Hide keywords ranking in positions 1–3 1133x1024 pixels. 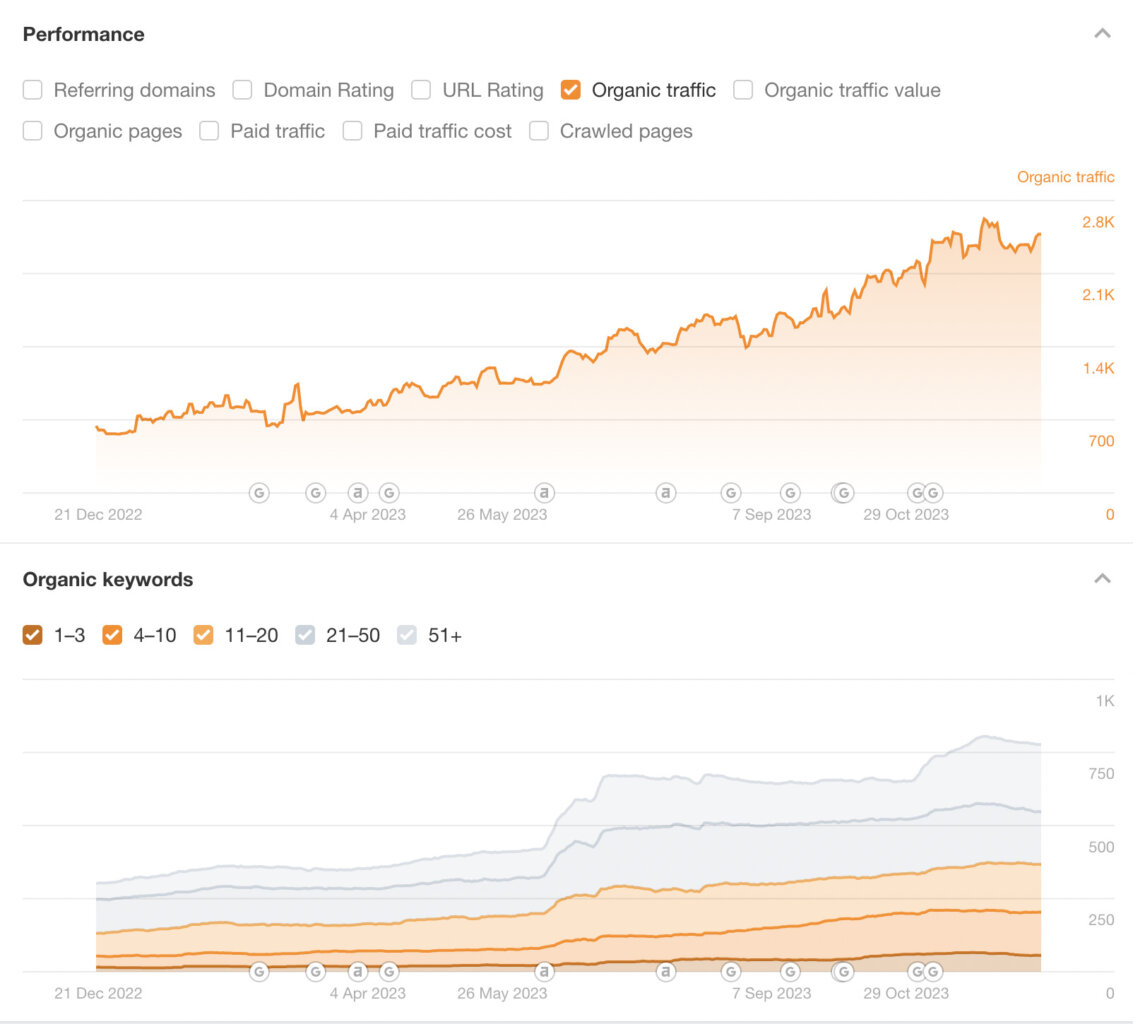point(33,635)
